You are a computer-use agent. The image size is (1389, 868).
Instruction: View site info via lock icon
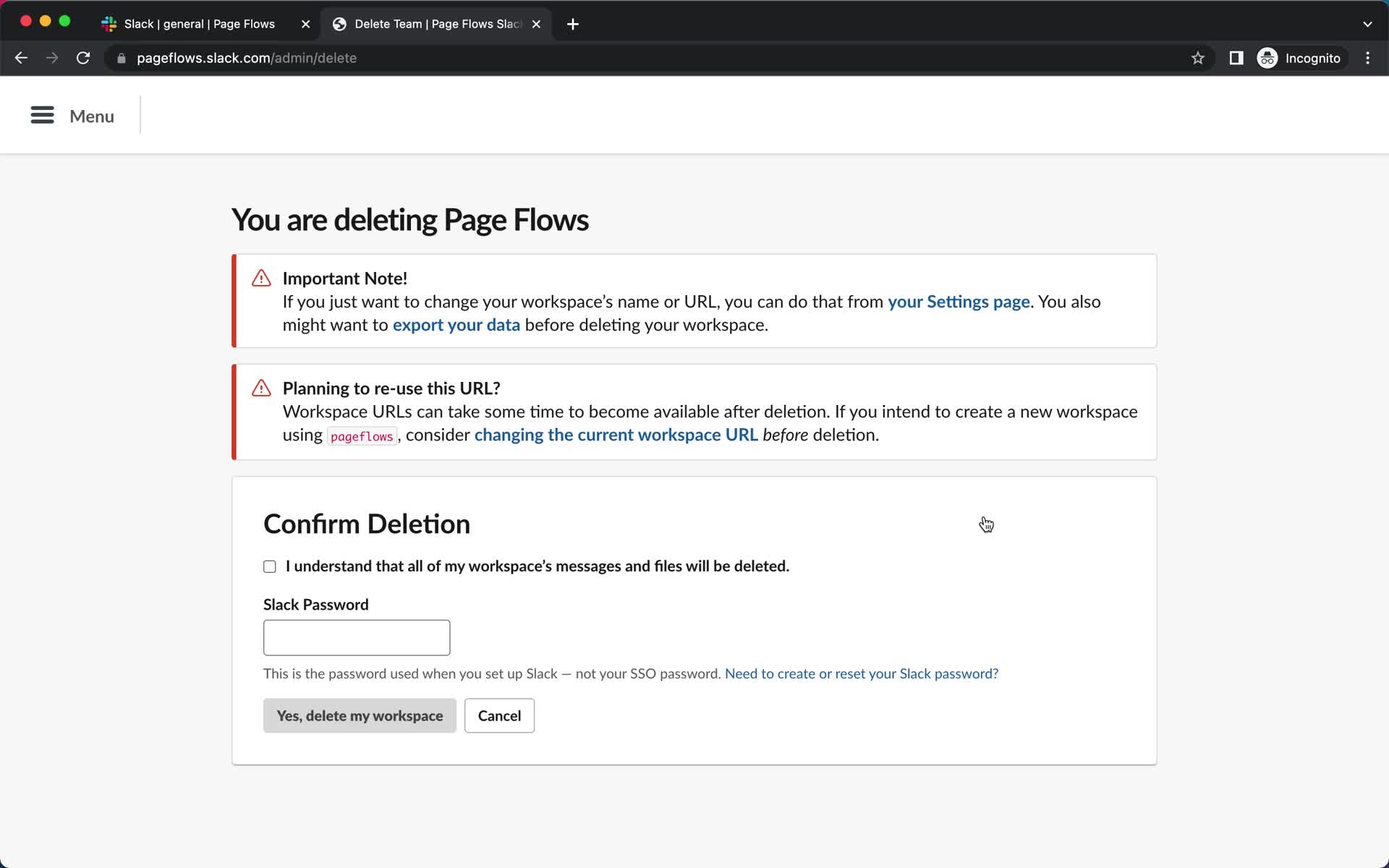point(122,58)
